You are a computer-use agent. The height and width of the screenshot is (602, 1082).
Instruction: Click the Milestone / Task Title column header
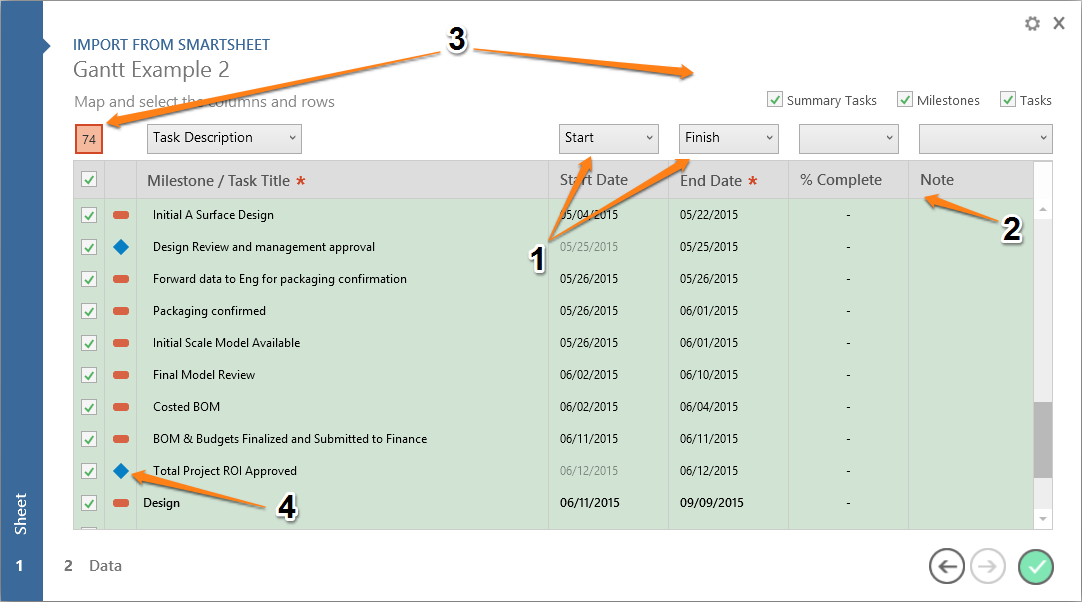tap(218, 181)
